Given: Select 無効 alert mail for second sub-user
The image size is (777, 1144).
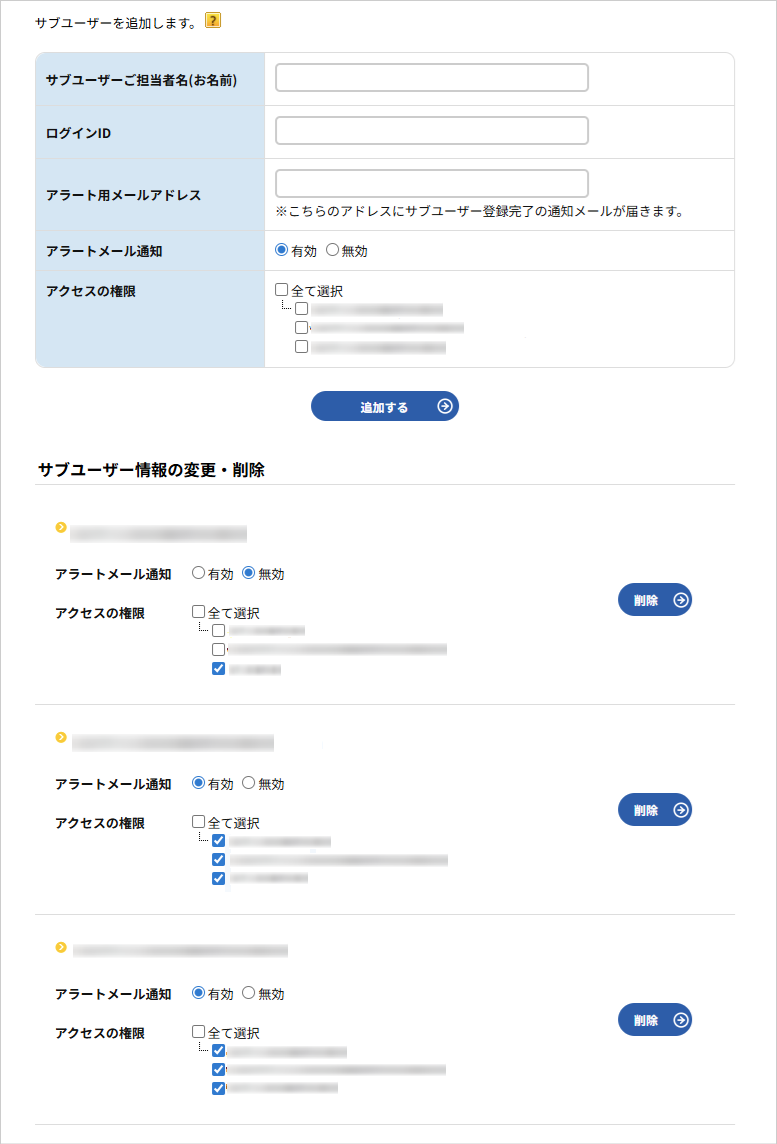Looking at the screenshot, I should point(249,784).
